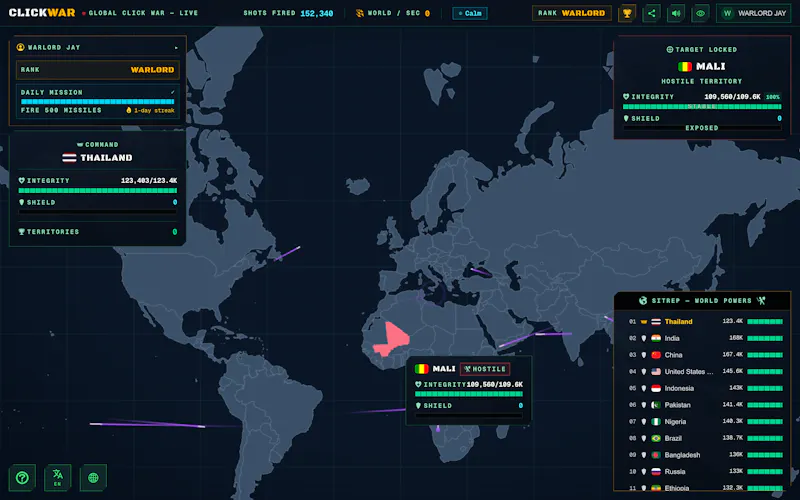The height and width of the screenshot is (500, 800).
Task: Click the Territories trophy icon
Action: 21,232
